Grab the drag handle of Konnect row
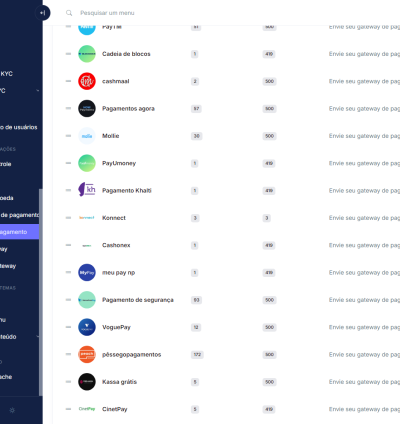Viewport: 400px width, 424px height. pos(68,218)
